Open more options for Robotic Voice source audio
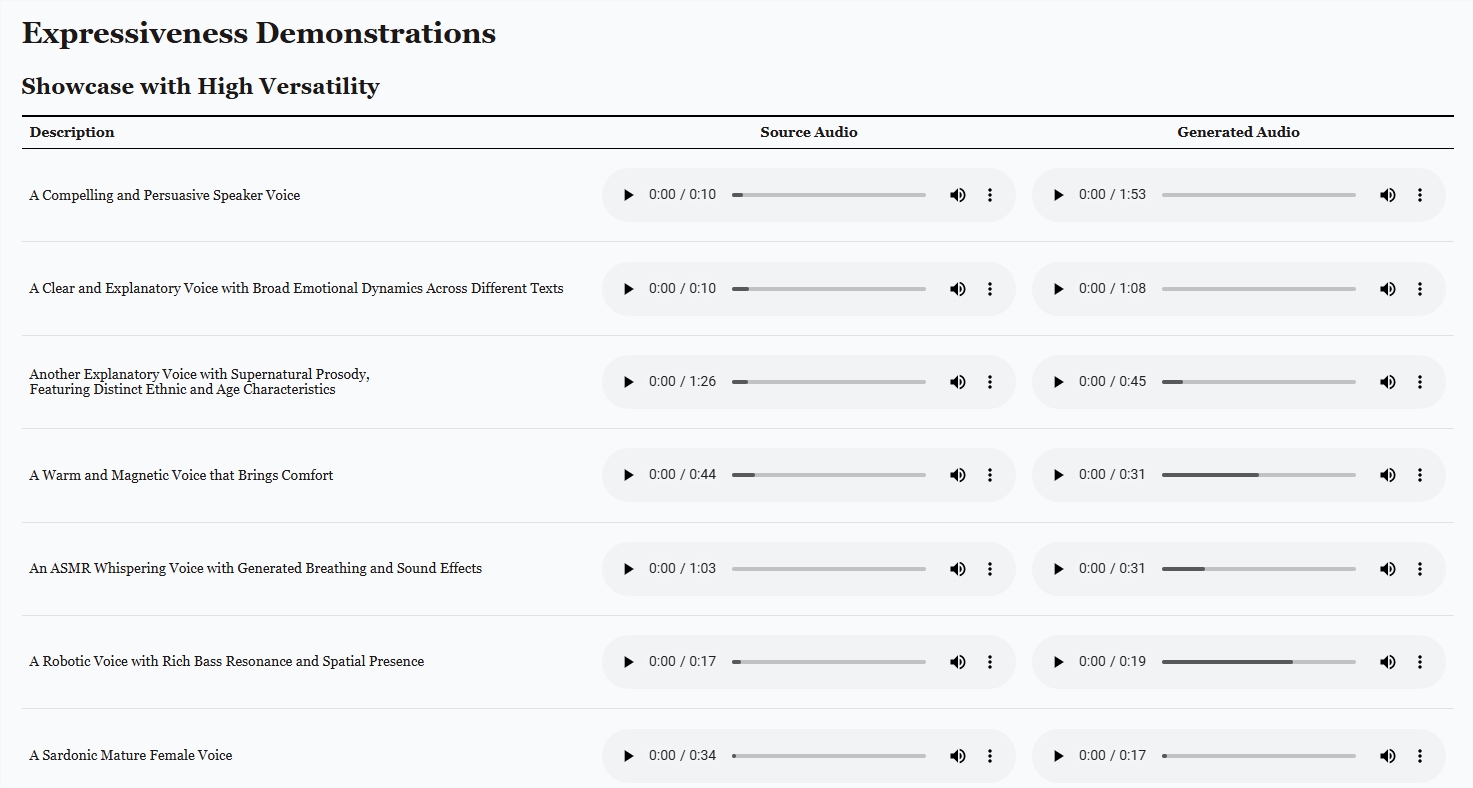 click(990, 662)
